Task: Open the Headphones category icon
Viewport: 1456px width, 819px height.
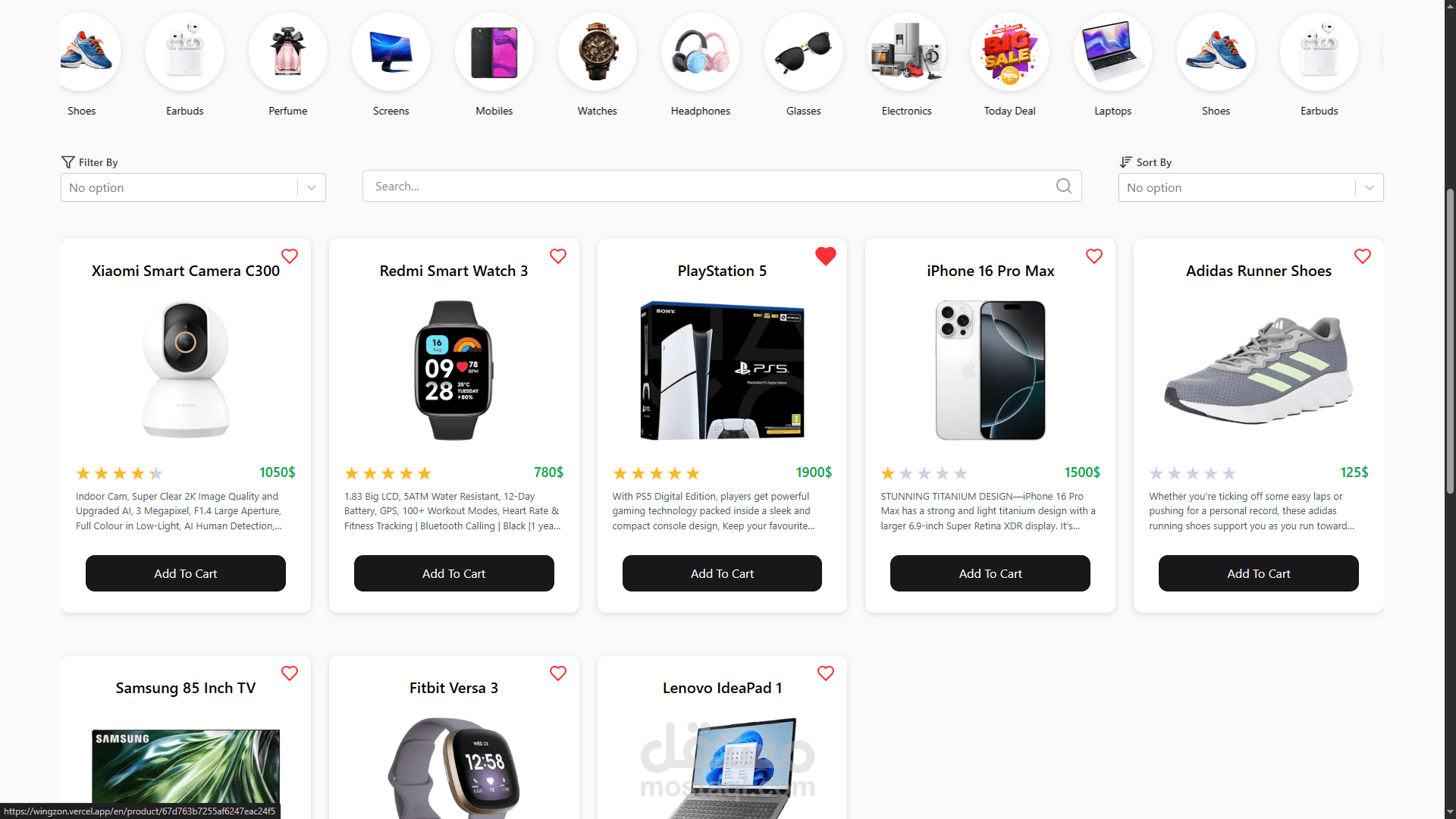Action: pos(700,52)
